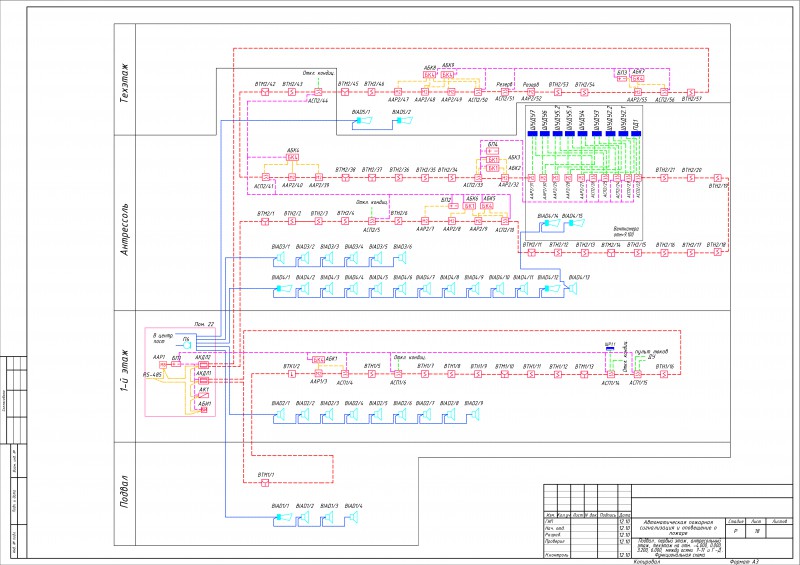The image size is (800, 565).
Task: Select the BIA02/1 loudspeaker symbol on first floor
Action: pyautogui.click(x=279, y=416)
